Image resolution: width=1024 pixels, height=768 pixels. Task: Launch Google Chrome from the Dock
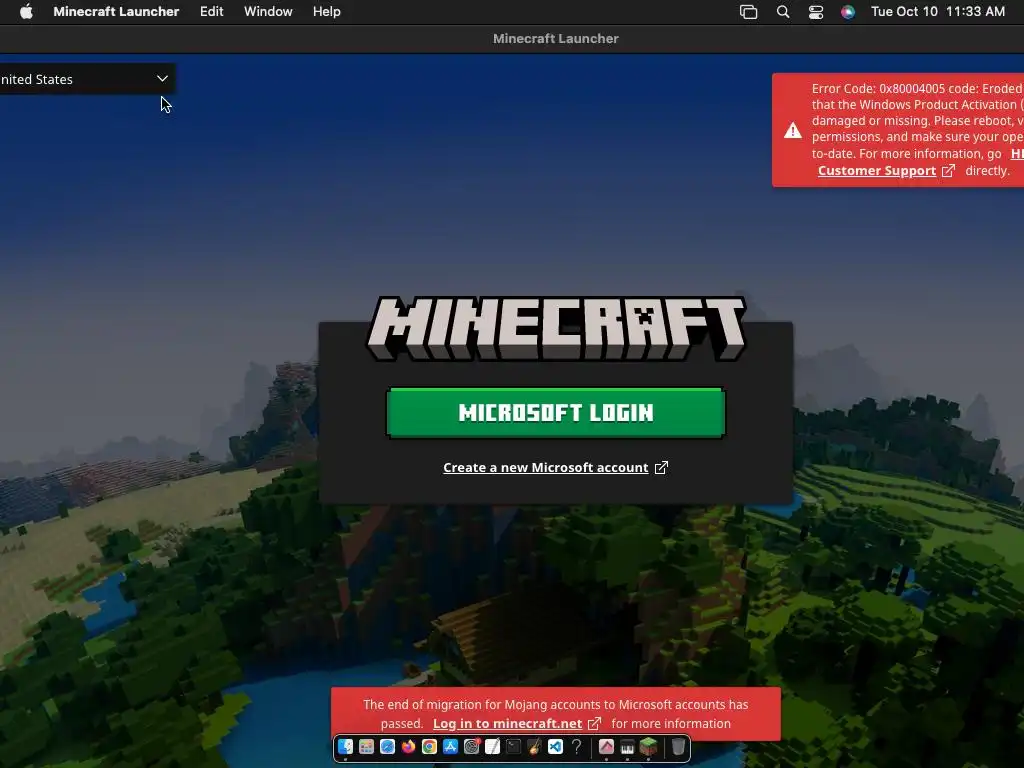tap(429, 746)
